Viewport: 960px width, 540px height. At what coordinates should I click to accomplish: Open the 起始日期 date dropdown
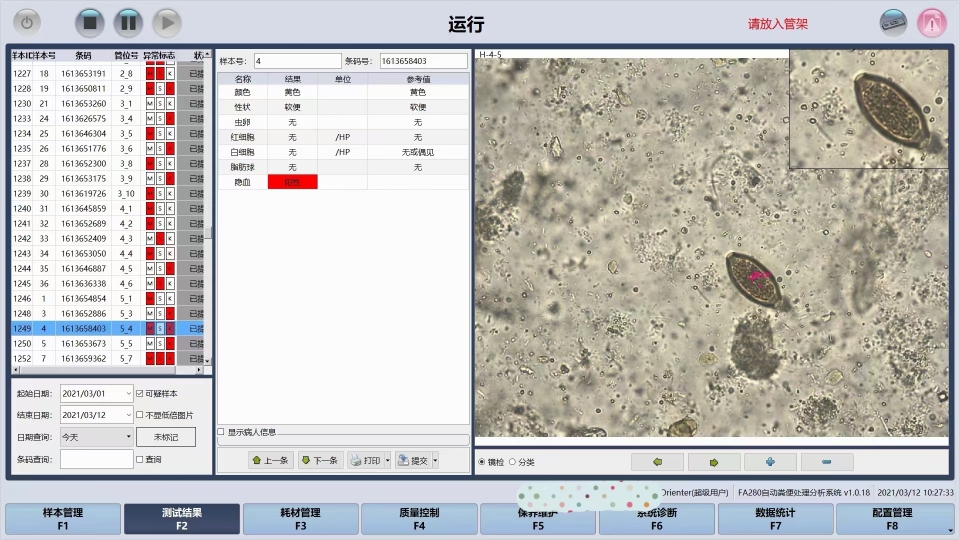click(x=129, y=393)
